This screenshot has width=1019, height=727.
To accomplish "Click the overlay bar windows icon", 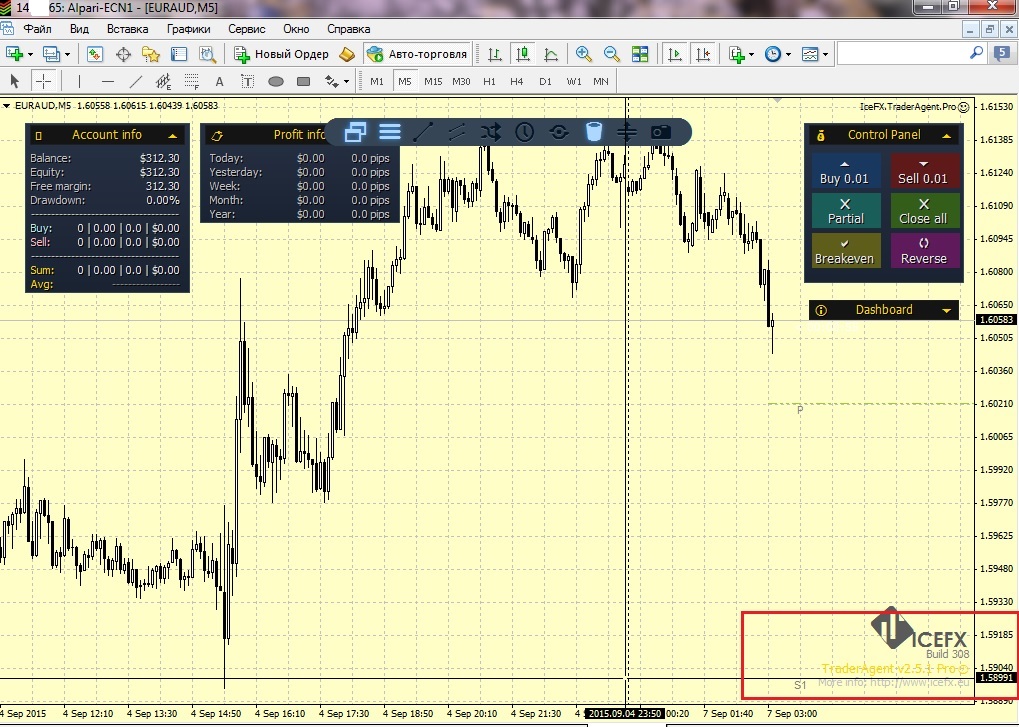I will 355,132.
